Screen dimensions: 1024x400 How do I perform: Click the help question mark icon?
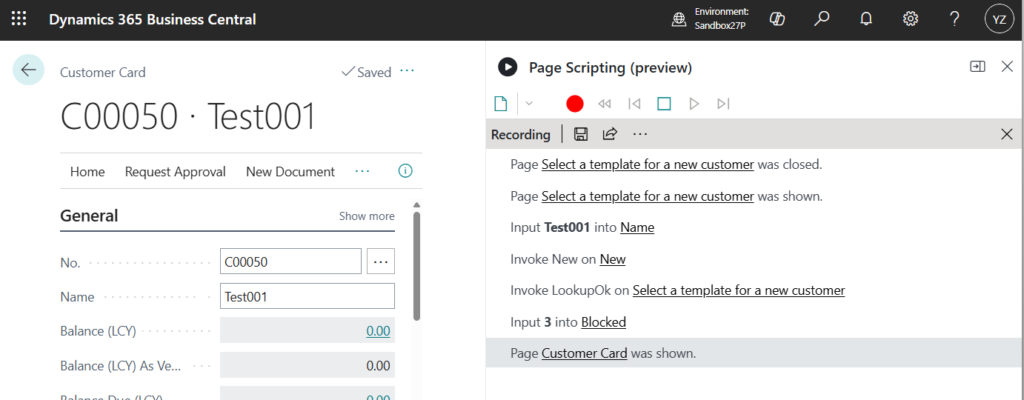coord(954,19)
